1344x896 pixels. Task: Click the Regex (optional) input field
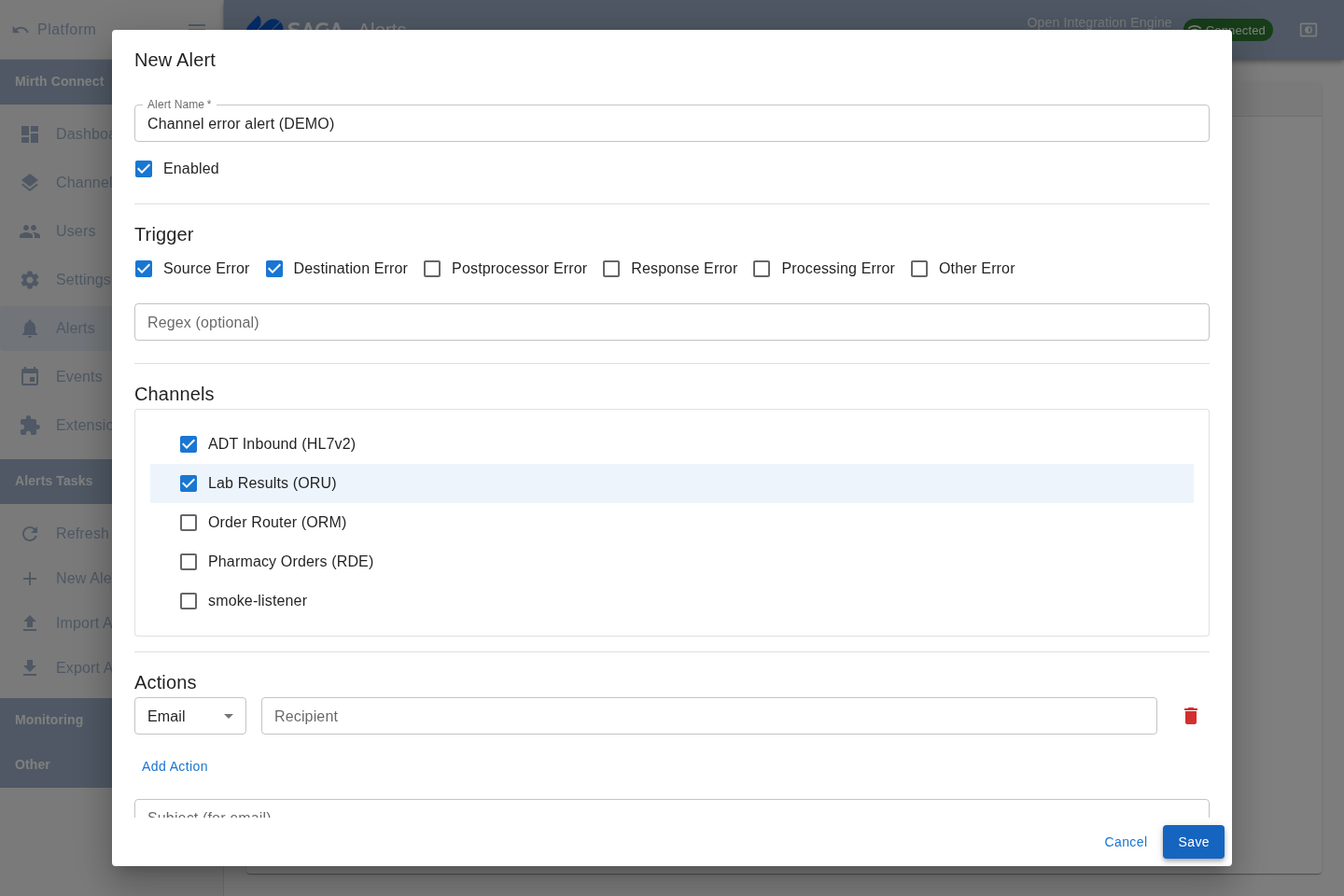point(672,322)
